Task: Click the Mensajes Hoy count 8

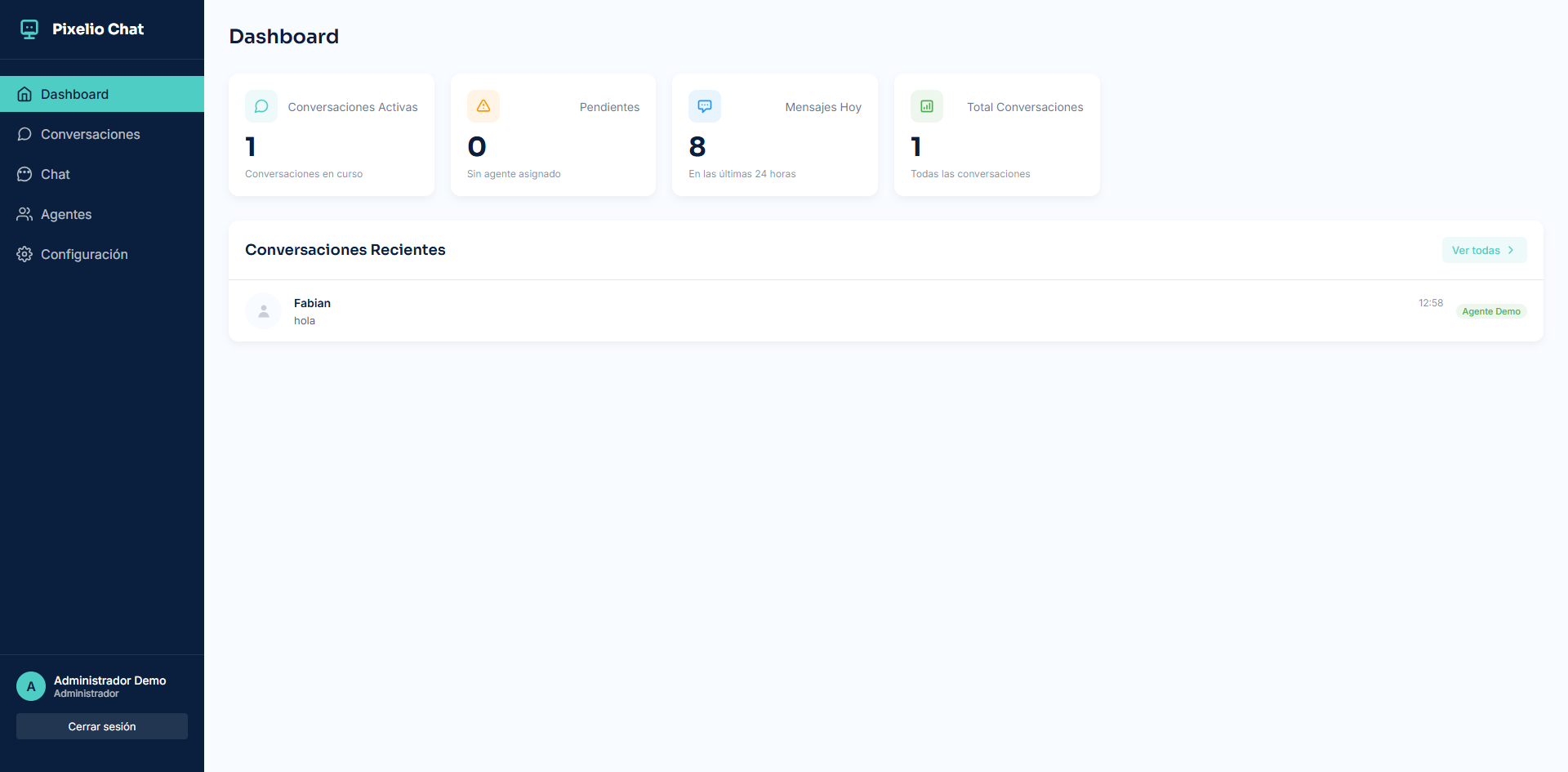Action: tap(697, 147)
